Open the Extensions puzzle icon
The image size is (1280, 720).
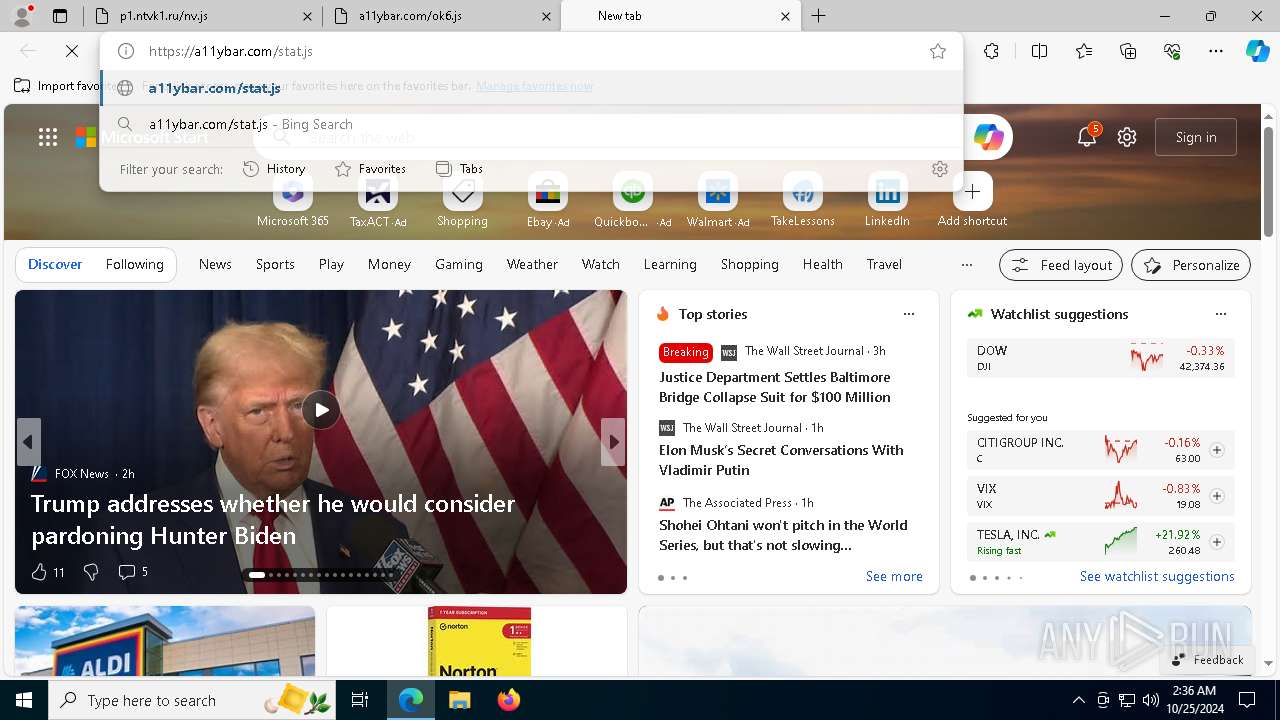pyautogui.click(x=991, y=51)
